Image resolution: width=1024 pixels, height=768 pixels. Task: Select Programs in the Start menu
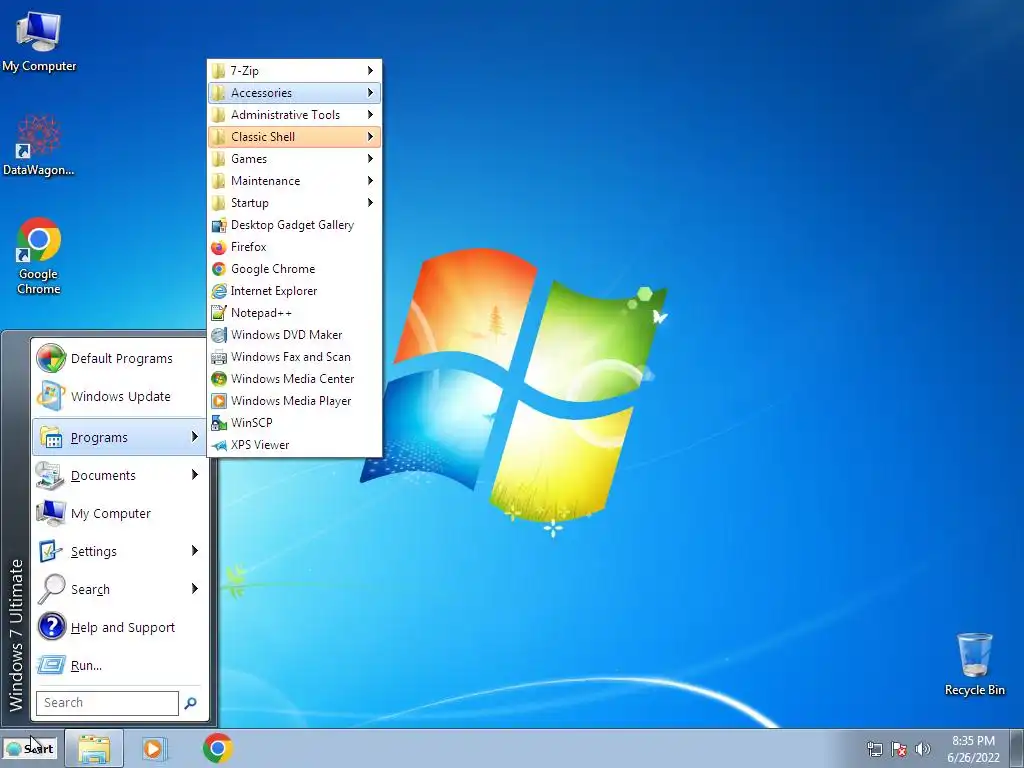120,437
